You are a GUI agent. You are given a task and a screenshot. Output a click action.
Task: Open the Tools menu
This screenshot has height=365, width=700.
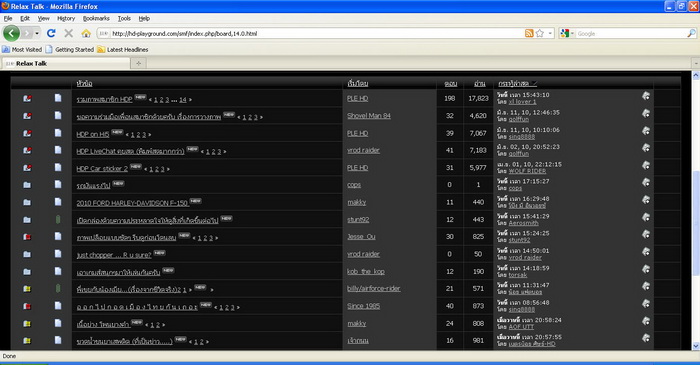click(x=124, y=18)
